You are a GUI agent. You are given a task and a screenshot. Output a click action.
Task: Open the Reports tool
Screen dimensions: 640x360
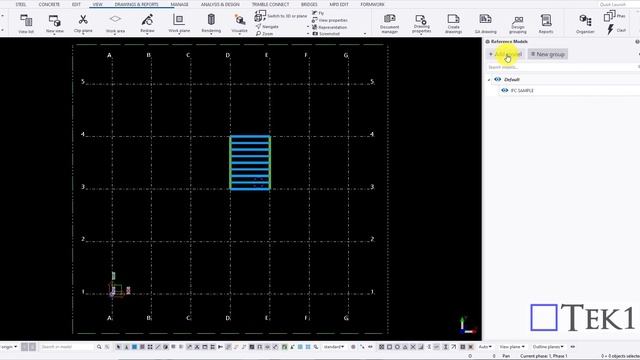click(546, 24)
